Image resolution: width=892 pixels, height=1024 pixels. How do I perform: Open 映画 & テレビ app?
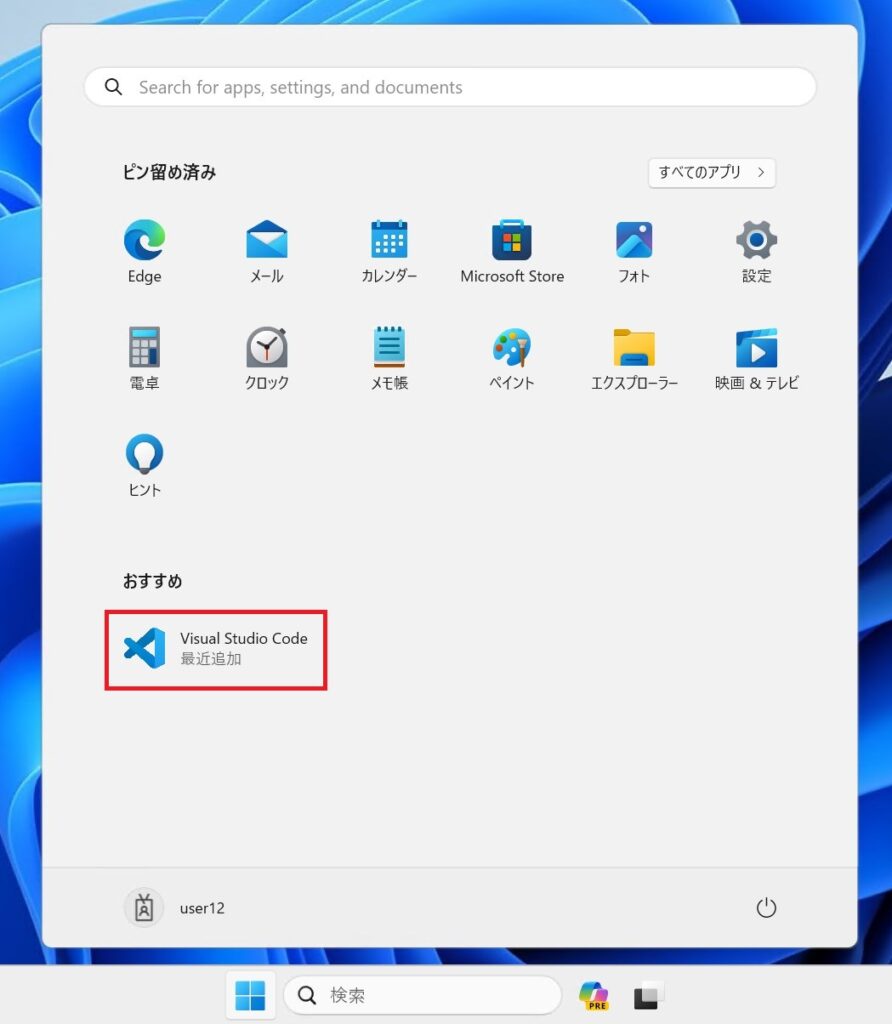coord(756,359)
